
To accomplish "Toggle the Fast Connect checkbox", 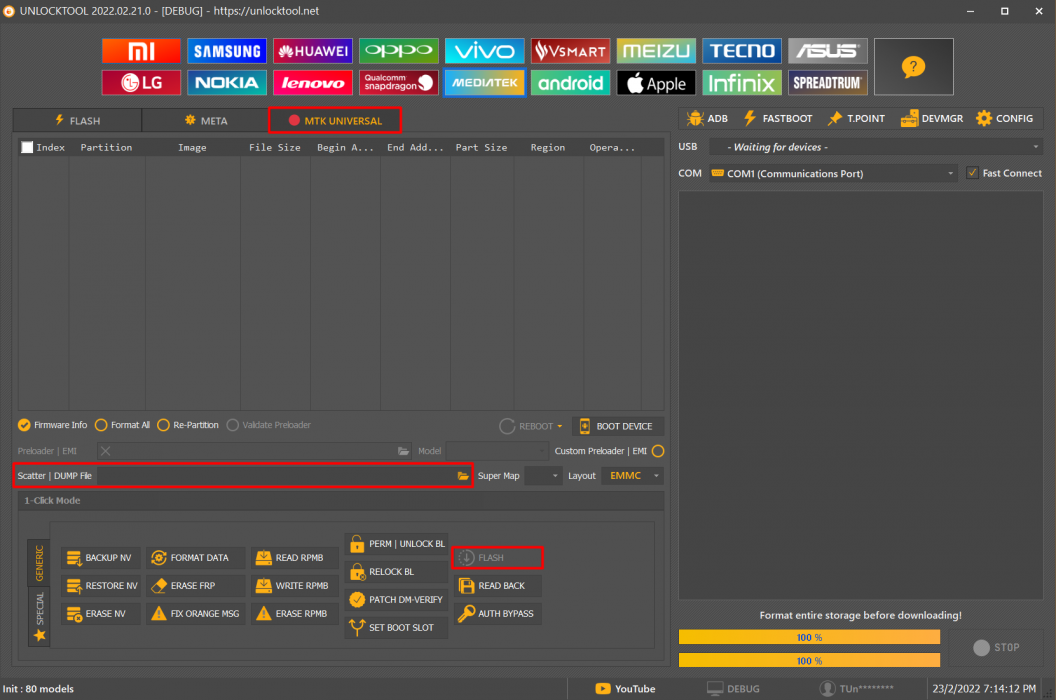I will point(972,173).
